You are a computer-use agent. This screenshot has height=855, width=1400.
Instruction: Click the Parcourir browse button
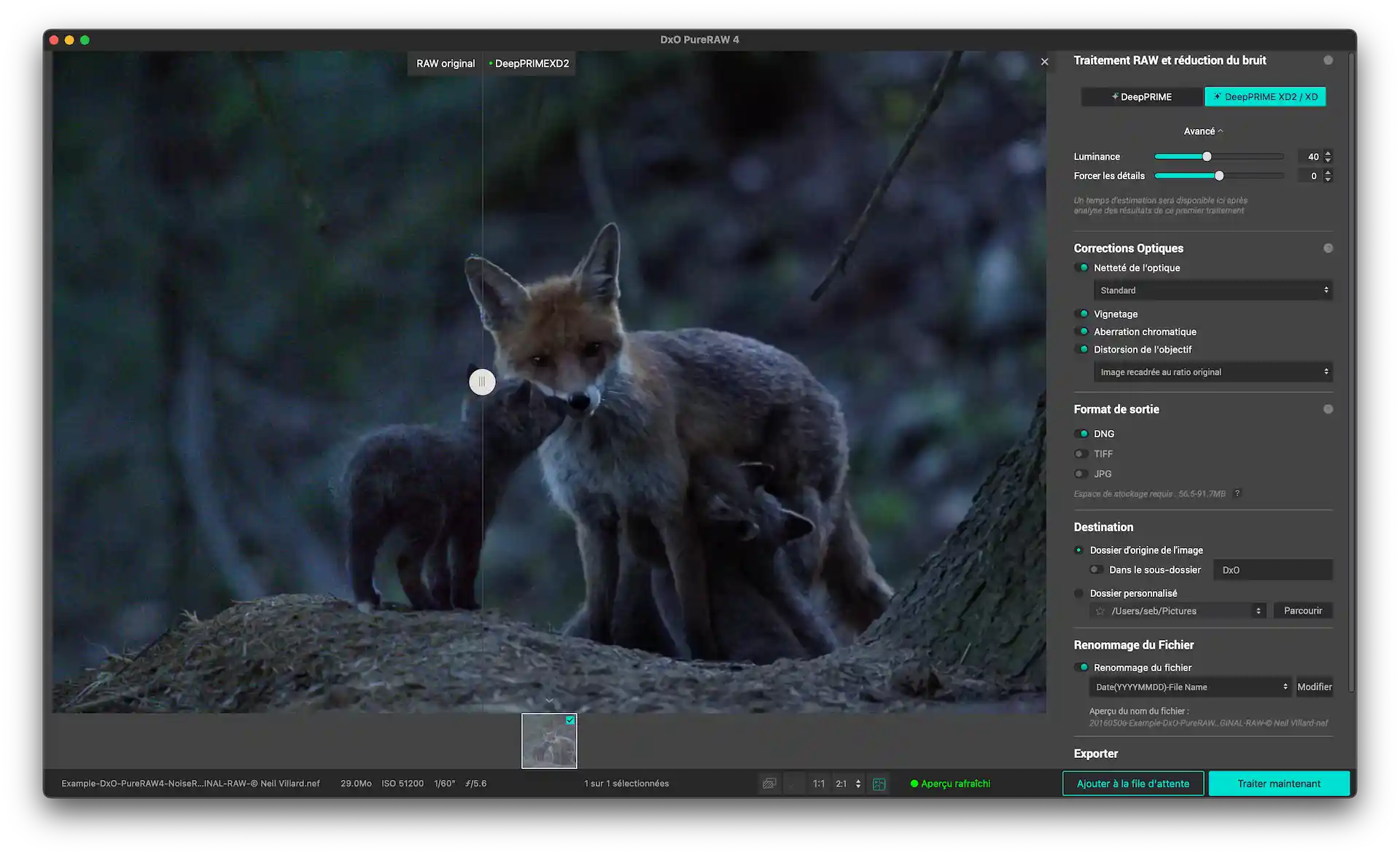point(1303,611)
